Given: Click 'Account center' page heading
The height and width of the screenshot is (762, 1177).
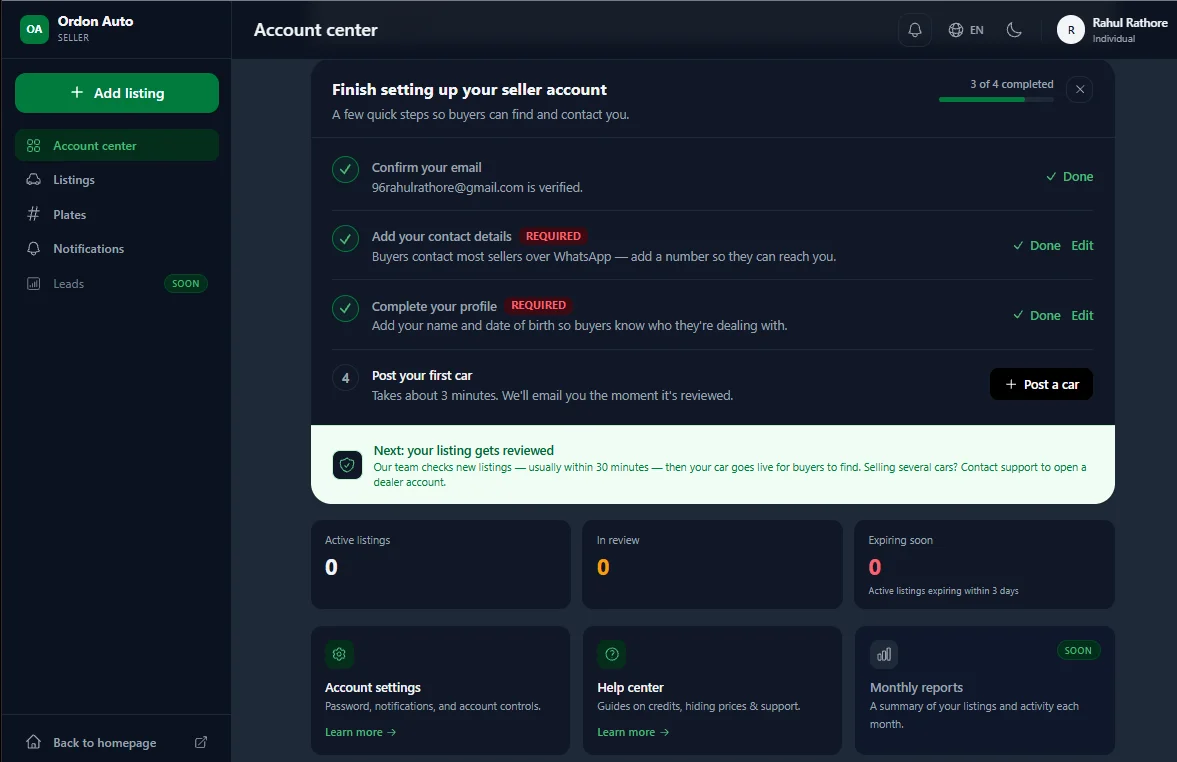Looking at the screenshot, I should tap(315, 30).
